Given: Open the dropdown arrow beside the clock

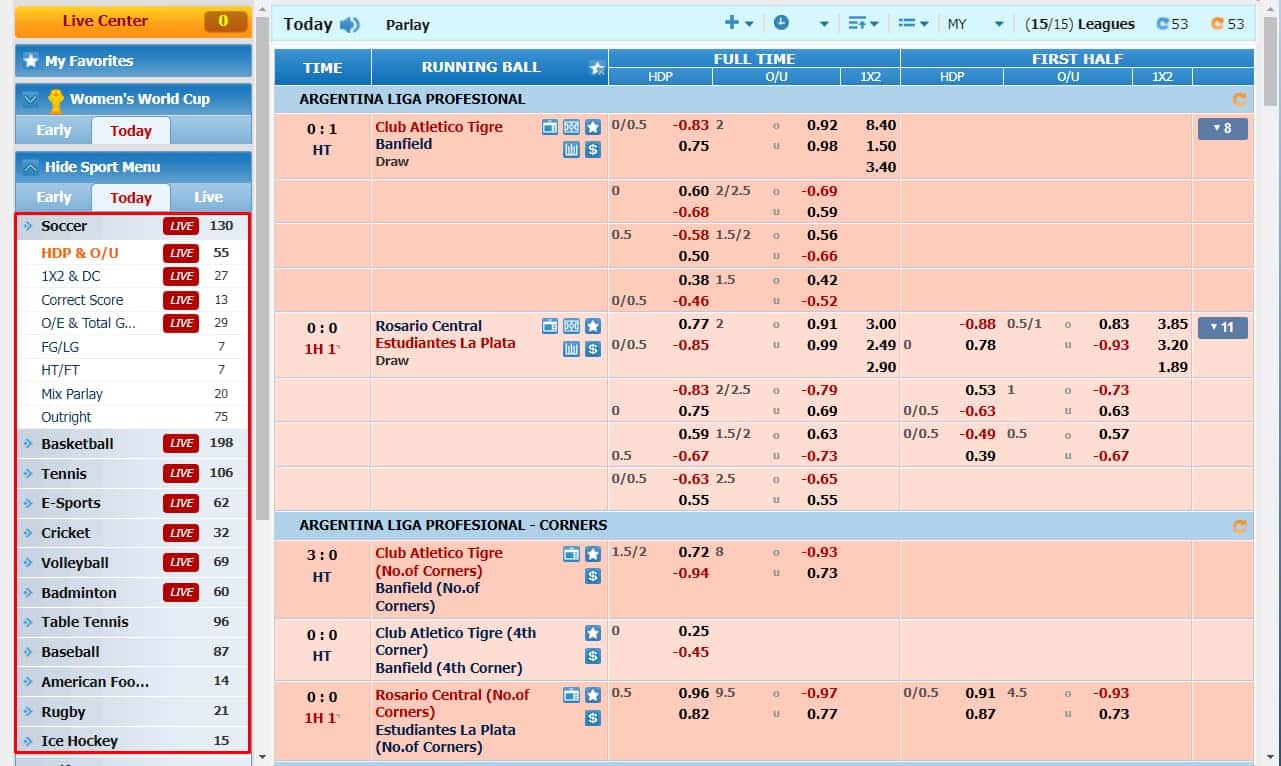Looking at the screenshot, I should [x=824, y=24].
